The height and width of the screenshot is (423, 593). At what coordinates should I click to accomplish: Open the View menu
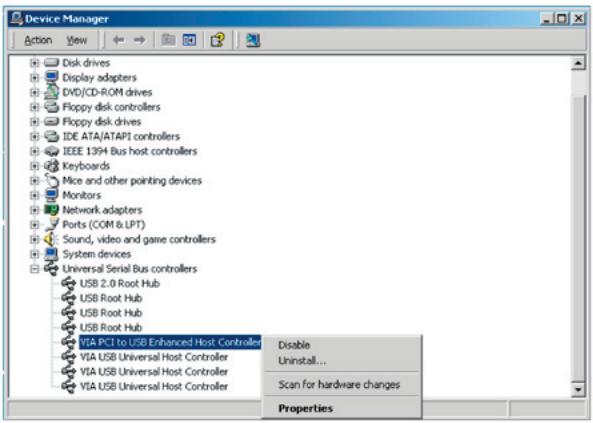click(77, 40)
